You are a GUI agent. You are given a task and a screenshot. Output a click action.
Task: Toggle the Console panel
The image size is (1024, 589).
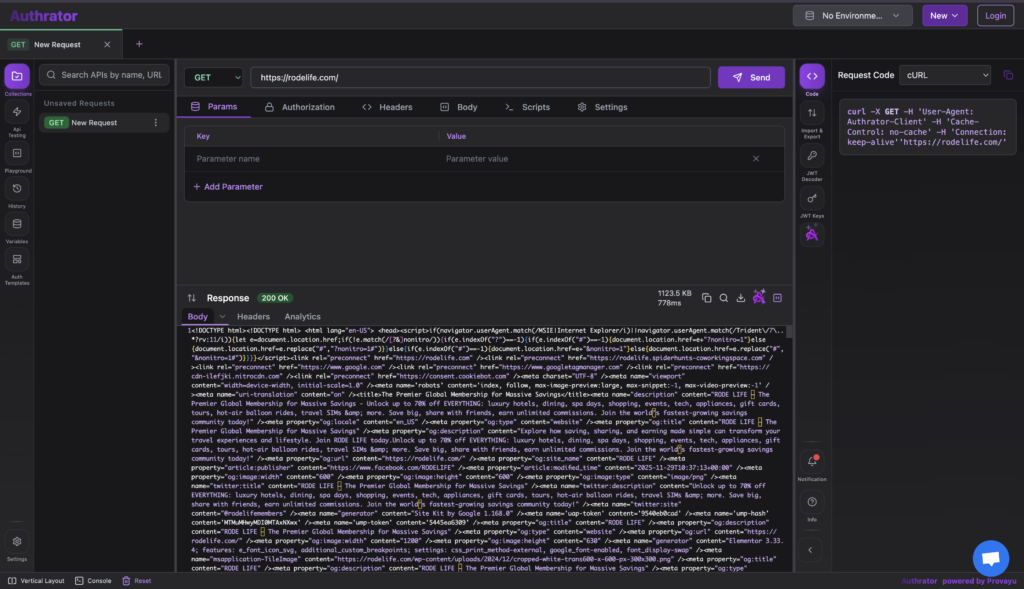pos(93,580)
